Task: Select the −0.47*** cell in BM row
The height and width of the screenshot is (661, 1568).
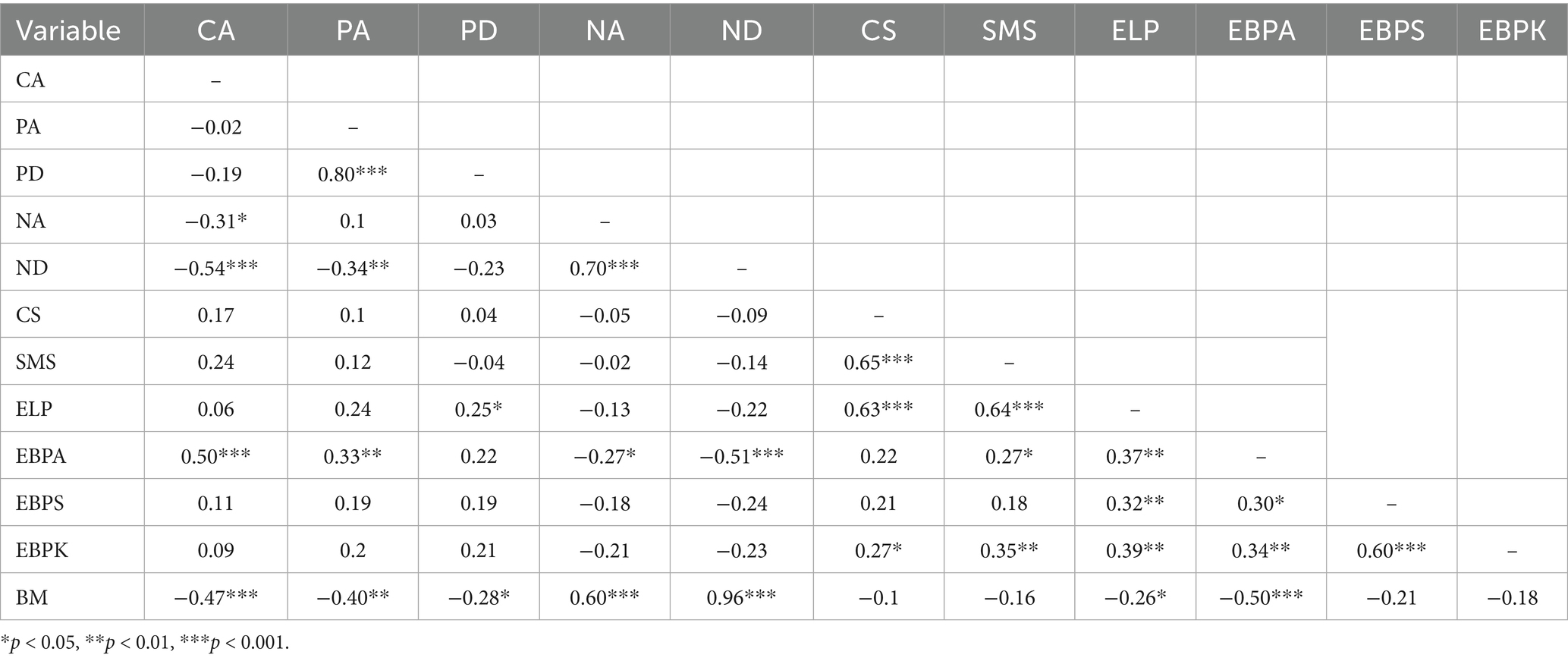Action: pyautogui.click(x=216, y=597)
